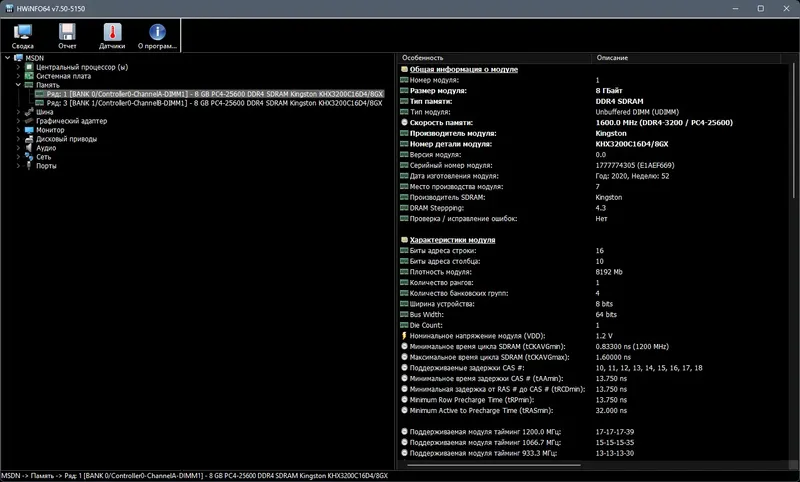Select the Bus Width row
Viewport: 800px width, 482px height.
point(592,315)
